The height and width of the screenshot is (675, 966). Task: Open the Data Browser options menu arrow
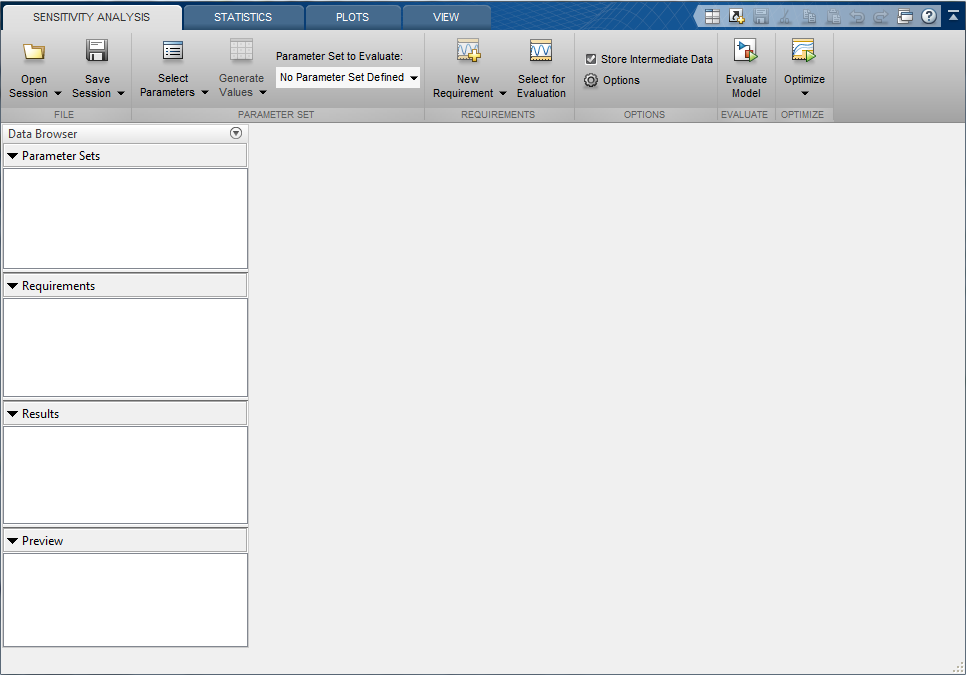(x=236, y=133)
